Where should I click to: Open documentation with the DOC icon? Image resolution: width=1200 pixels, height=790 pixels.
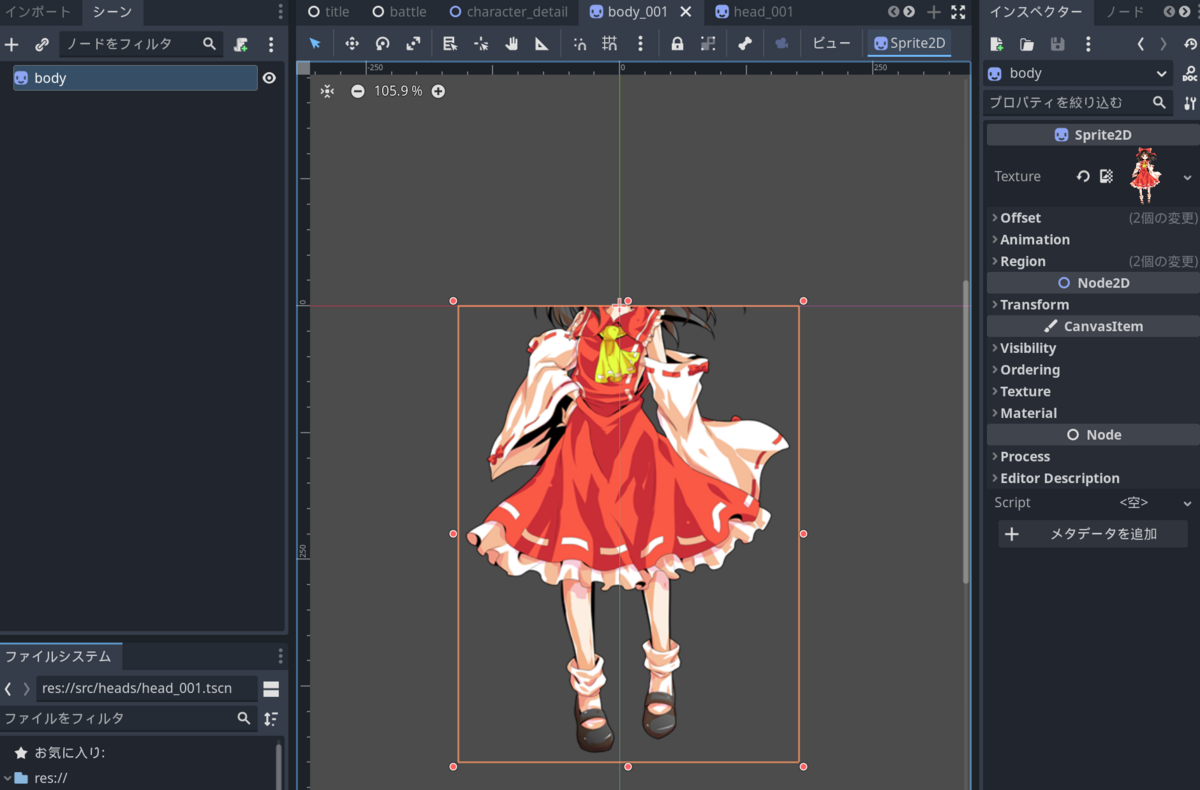click(x=1189, y=73)
